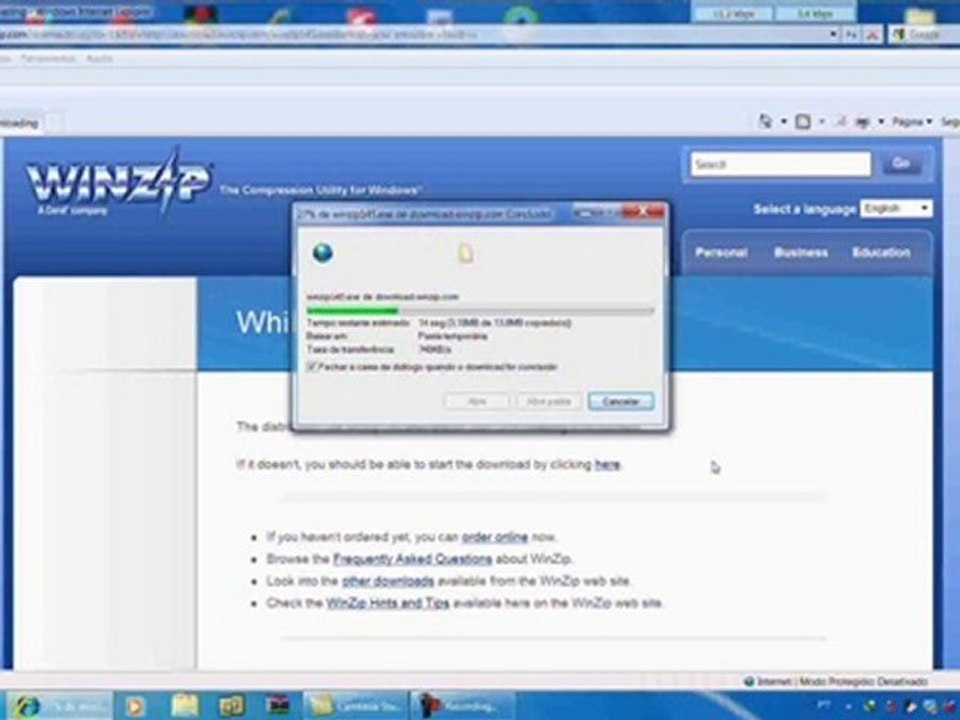The height and width of the screenshot is (720, 960).
Task: Click the Go search button
Action: tap(901, 163)
